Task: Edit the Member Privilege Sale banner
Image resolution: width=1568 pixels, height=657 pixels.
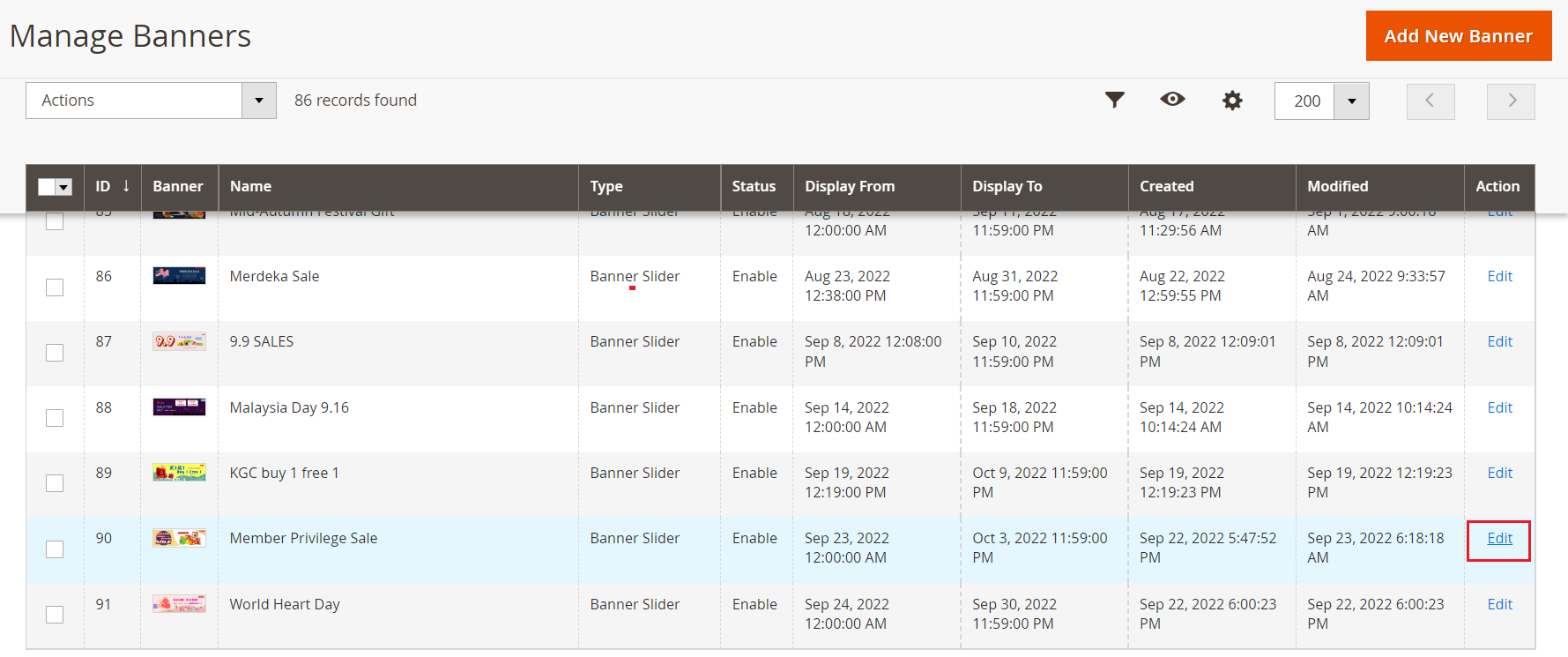Action: [1499, 538]
